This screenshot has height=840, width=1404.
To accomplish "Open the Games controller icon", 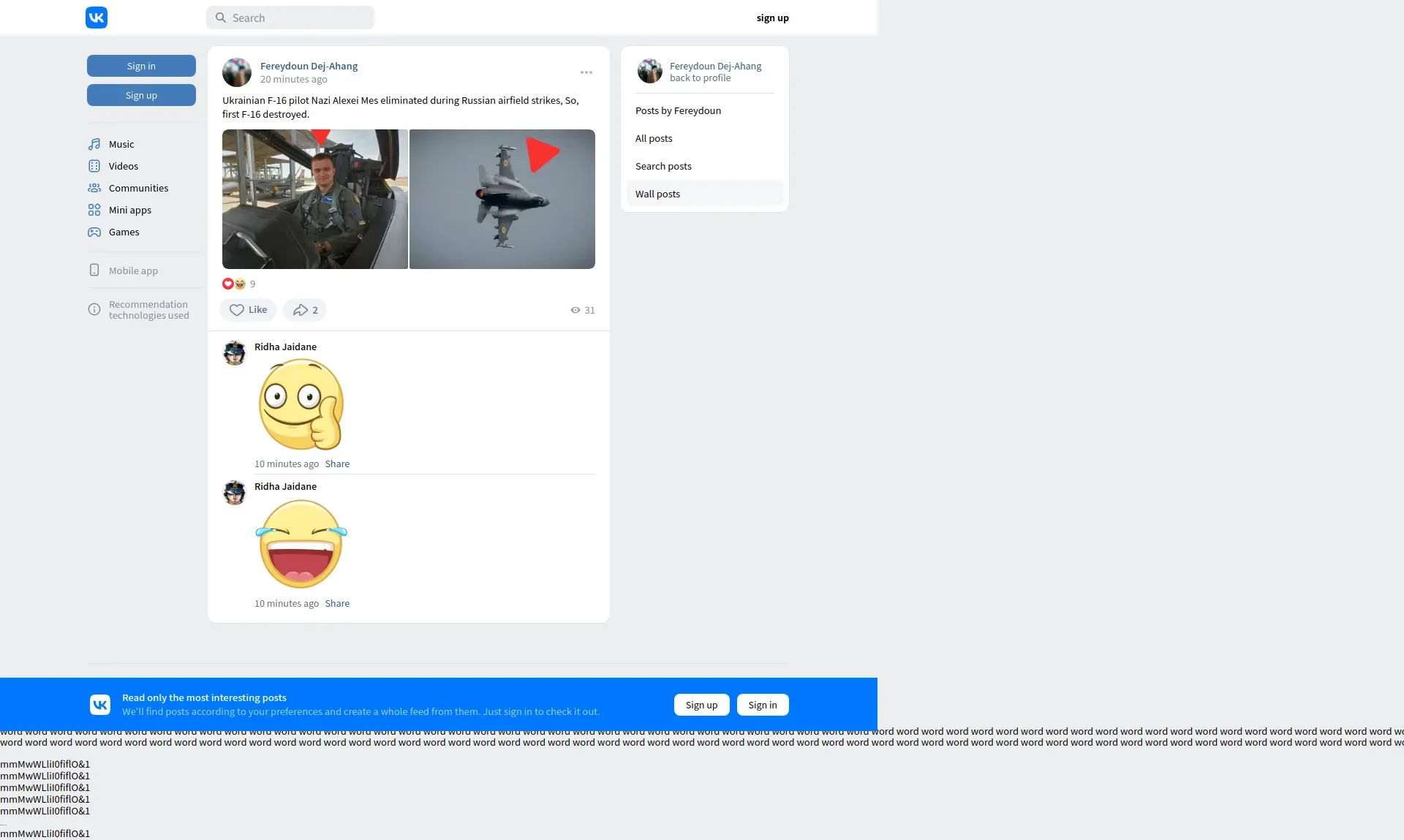I will [x=94, y=232].
